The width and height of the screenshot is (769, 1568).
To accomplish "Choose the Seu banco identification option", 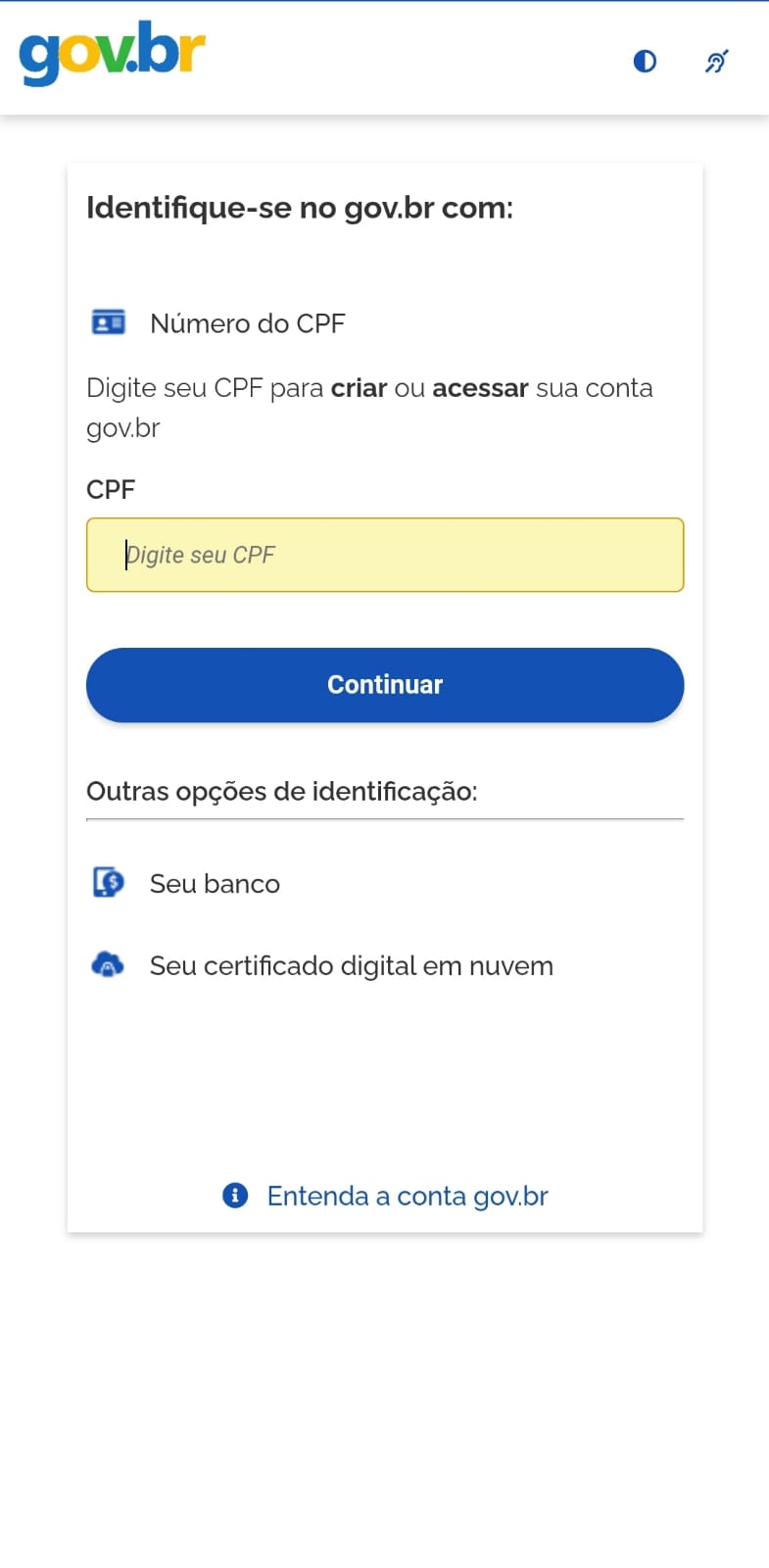I will pyautogui.click(x=215, y=884).
